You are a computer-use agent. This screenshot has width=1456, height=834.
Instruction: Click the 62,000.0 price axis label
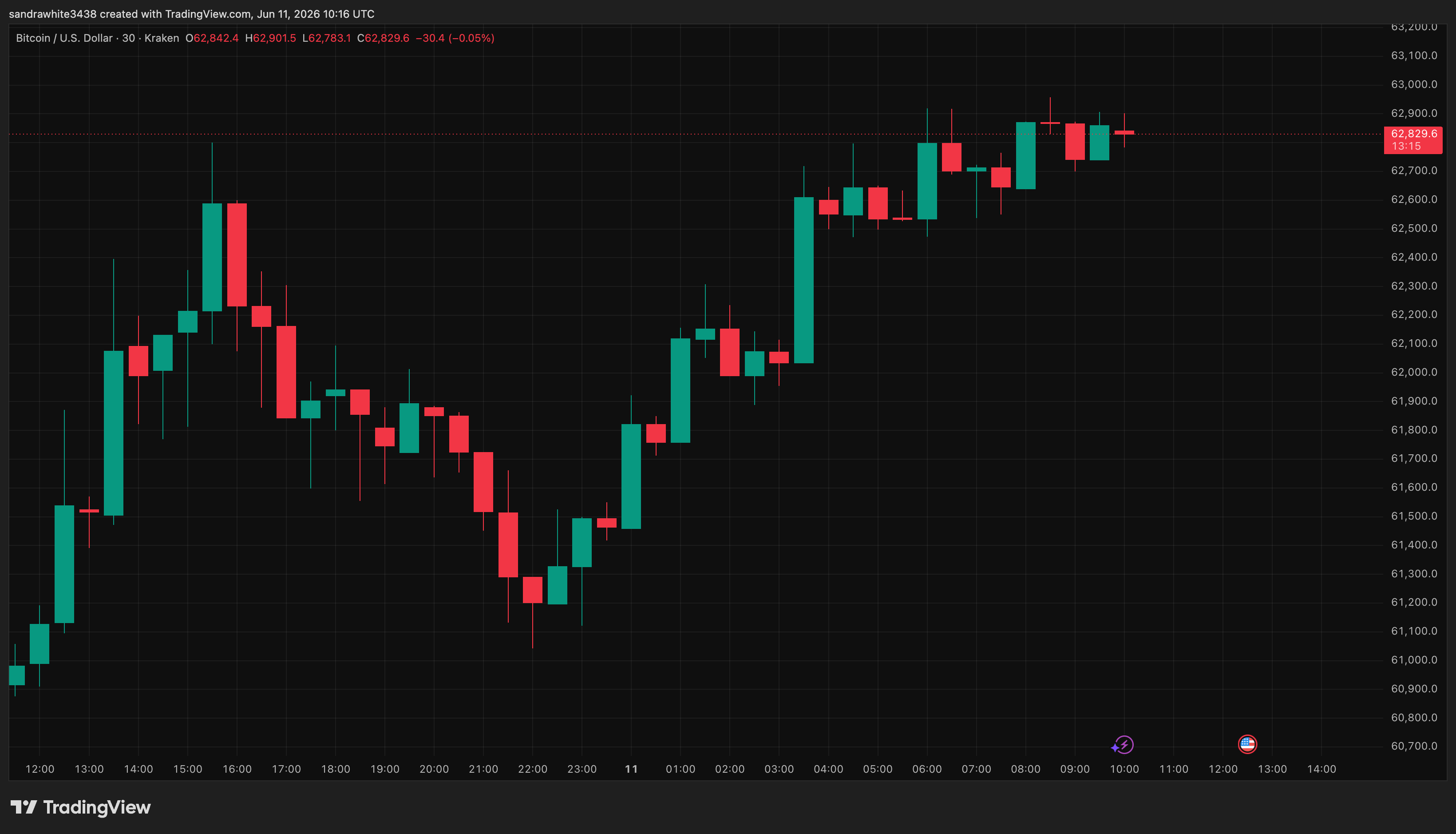pos(1414,372)
